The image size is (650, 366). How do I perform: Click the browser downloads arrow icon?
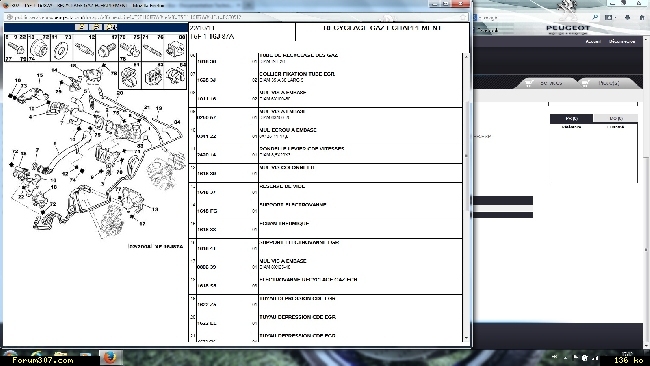(627, 17)
